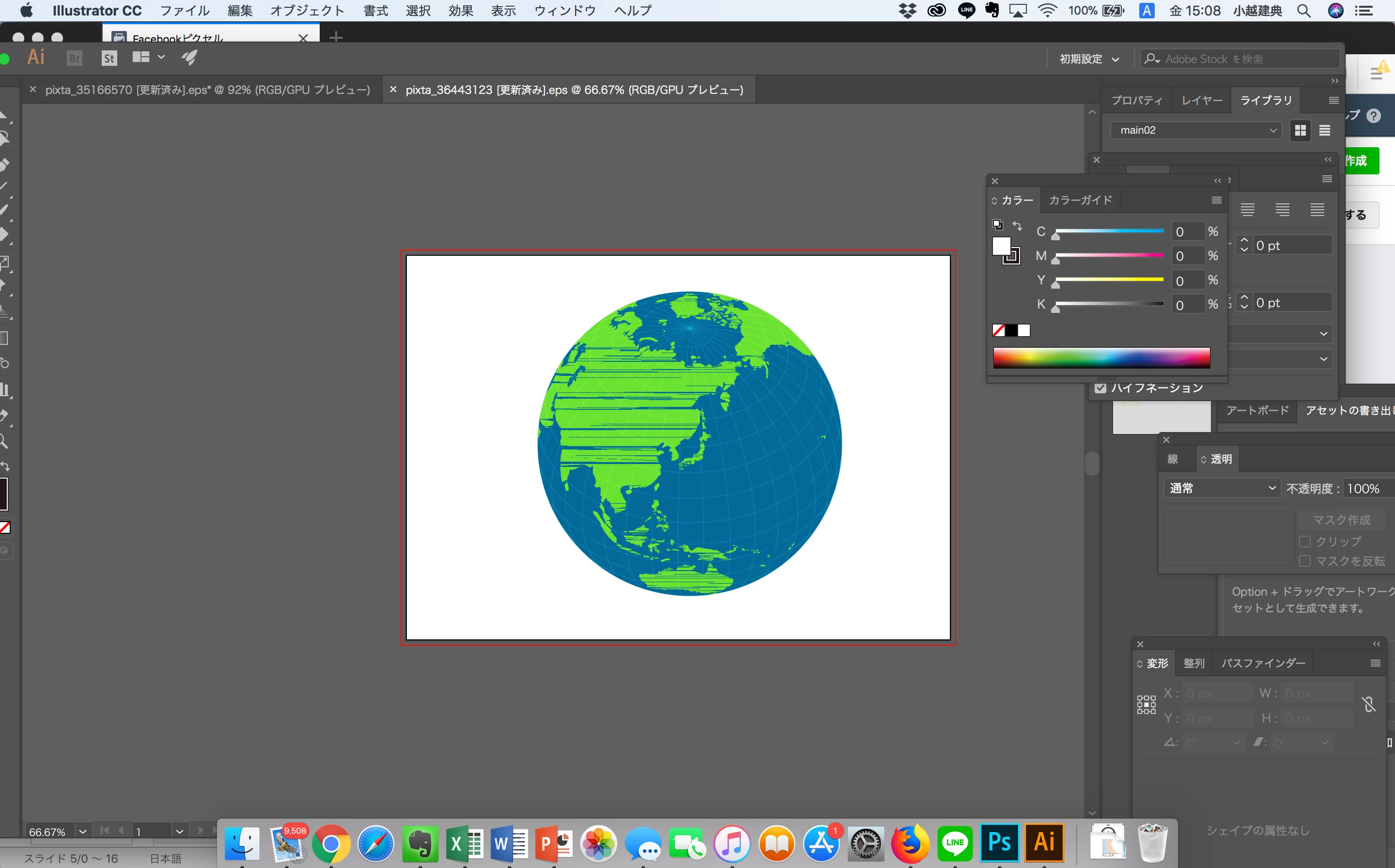
Task: Toggle the ハイフネーション checkbox
Action: 1100,388
